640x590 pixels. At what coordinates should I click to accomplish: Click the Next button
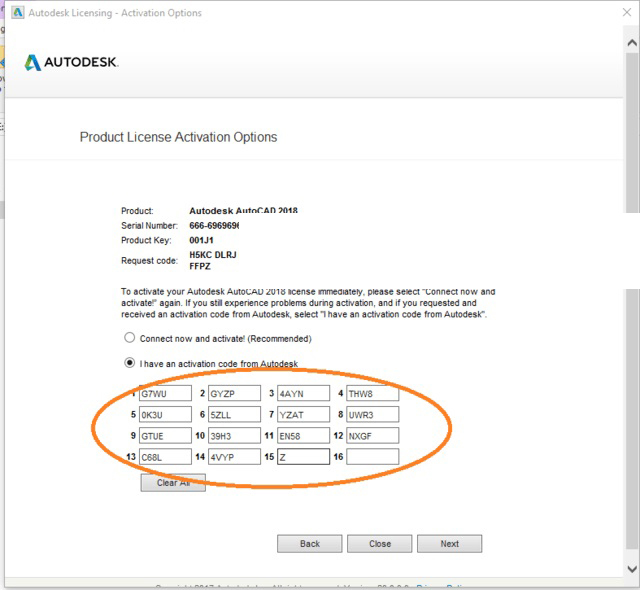coord(449,544)
